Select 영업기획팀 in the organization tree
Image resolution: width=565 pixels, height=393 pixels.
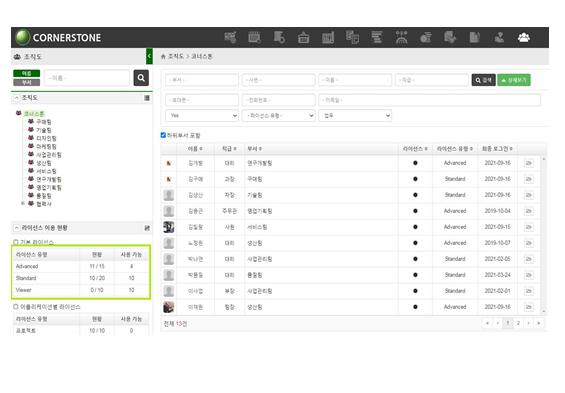pos(49,188)
